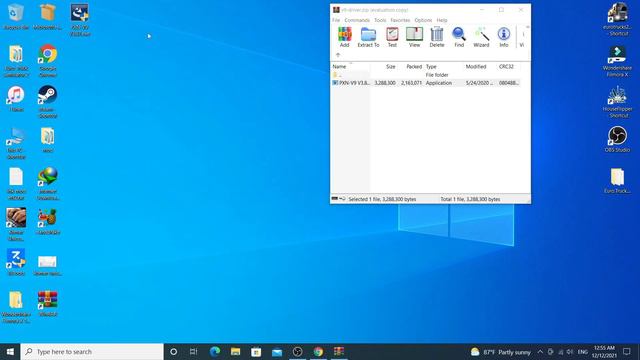Sort by the Modified column header
This screenshot has height=360, width=640.
pyautogui.click(x=480, y=66)
